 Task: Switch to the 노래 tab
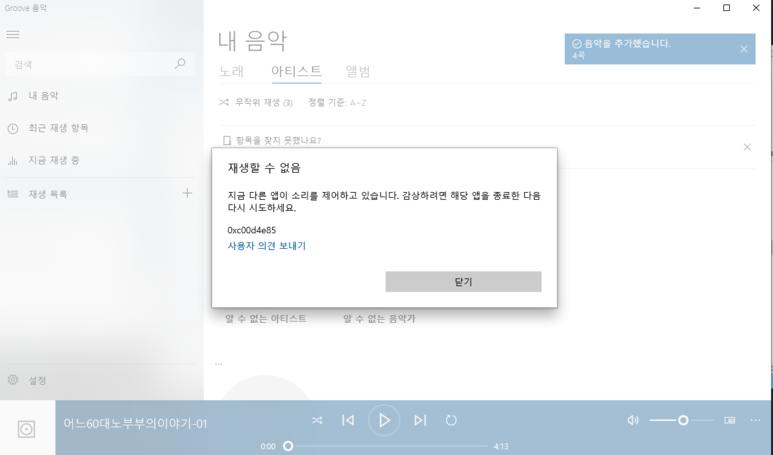(x=231, y=71)
